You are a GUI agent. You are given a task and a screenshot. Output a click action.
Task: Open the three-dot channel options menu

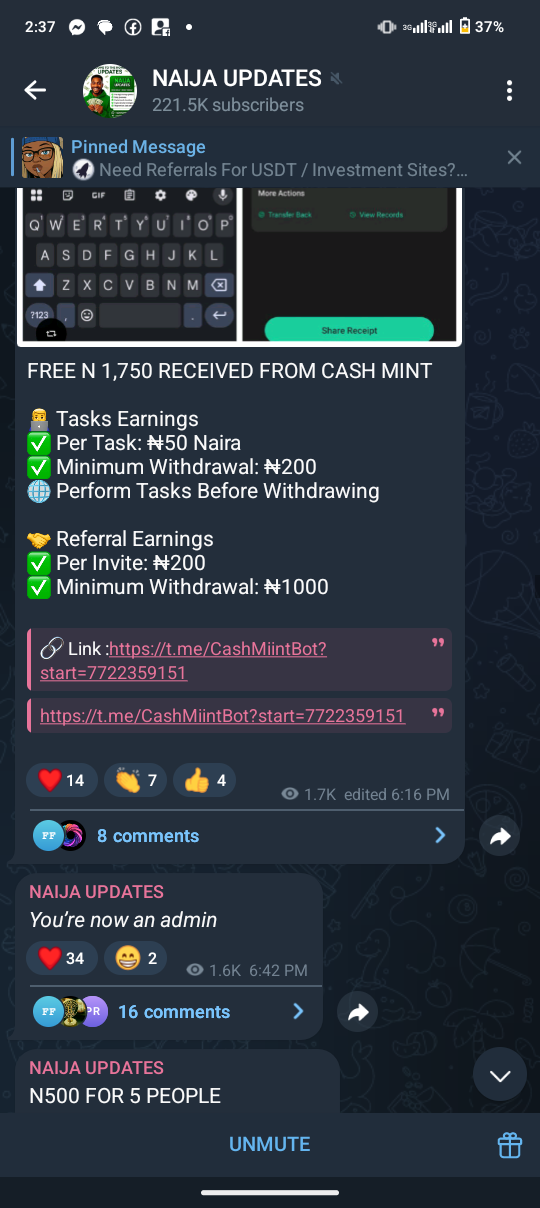pos(509,91)
